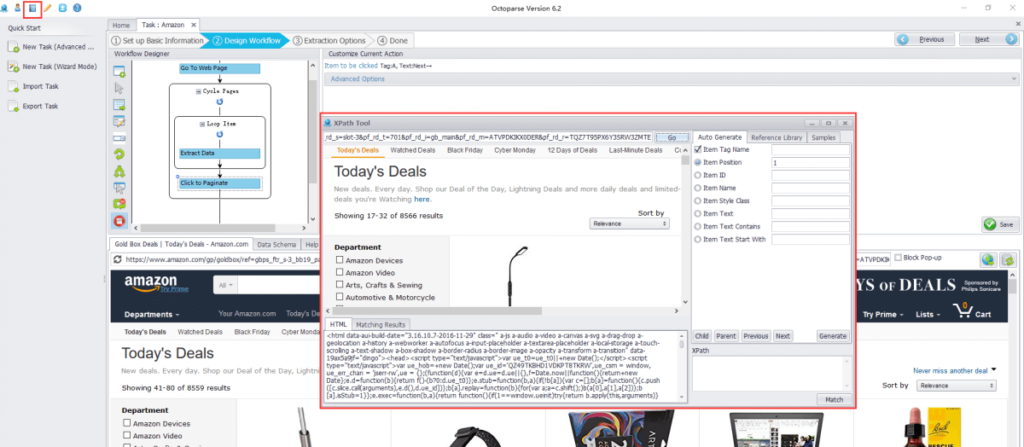
Task: Select the red stop tool in Workflow Designer
Action: (x=120, y=221)
